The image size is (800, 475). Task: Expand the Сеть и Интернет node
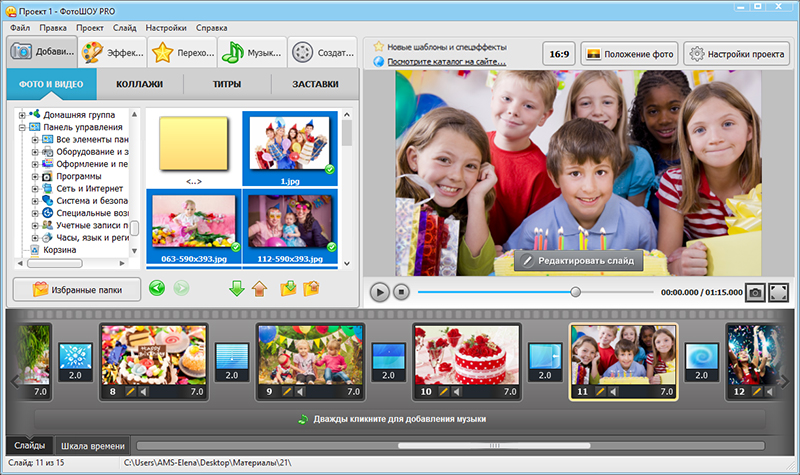[x=35, y=188]
